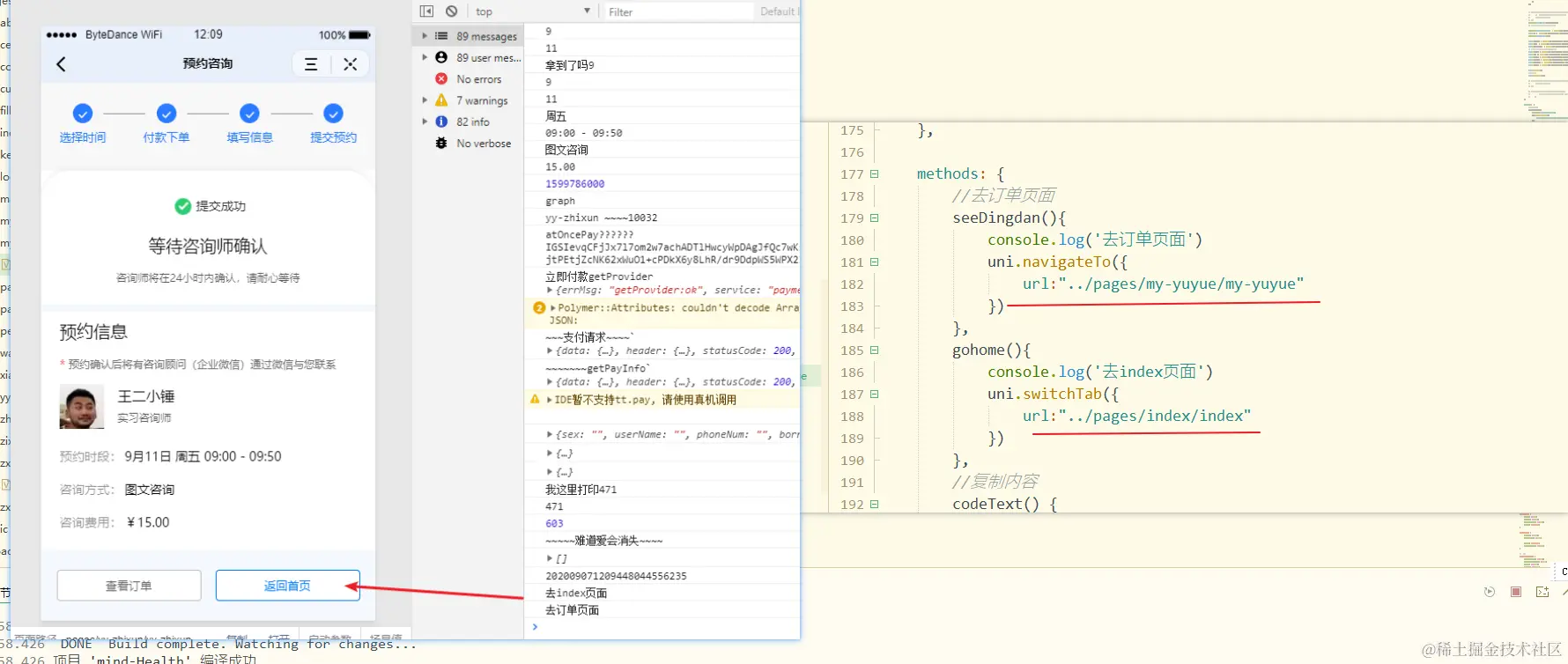Click the user messages person icon

pos(441,57)
